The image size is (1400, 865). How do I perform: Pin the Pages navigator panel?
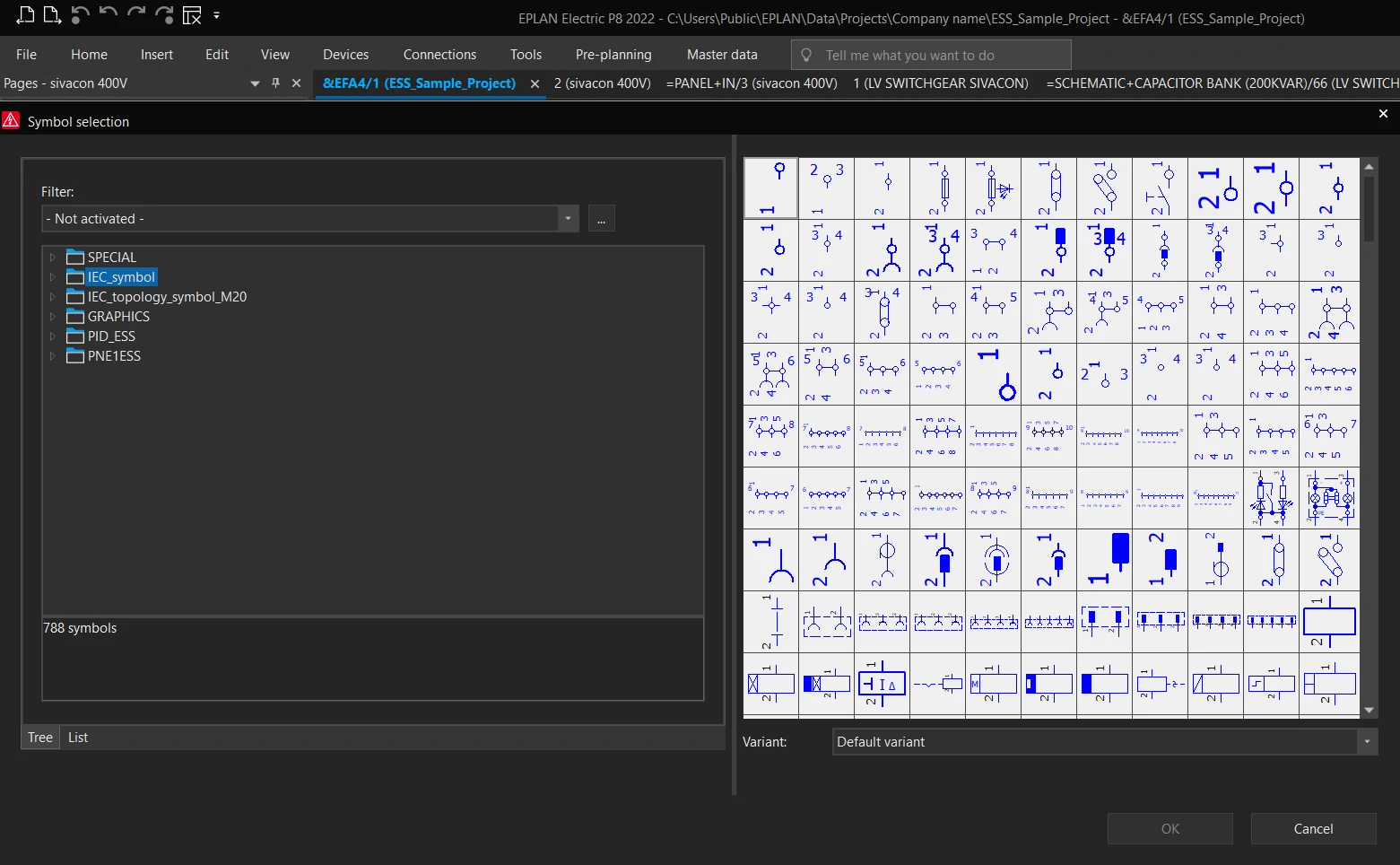click(275, 83)
